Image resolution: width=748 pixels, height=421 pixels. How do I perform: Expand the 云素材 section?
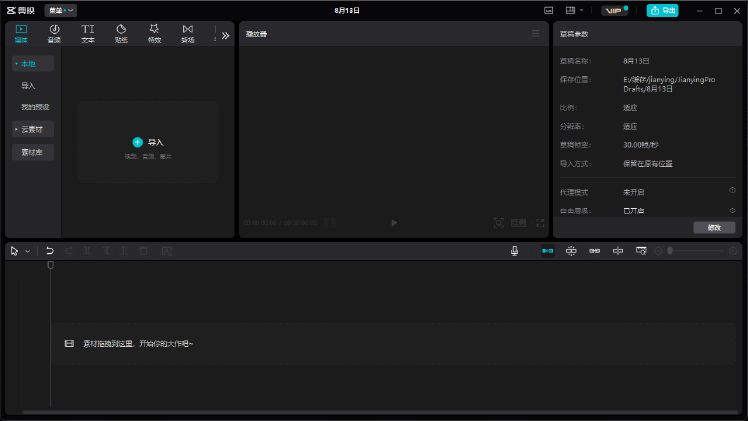[x=33, y=129]
